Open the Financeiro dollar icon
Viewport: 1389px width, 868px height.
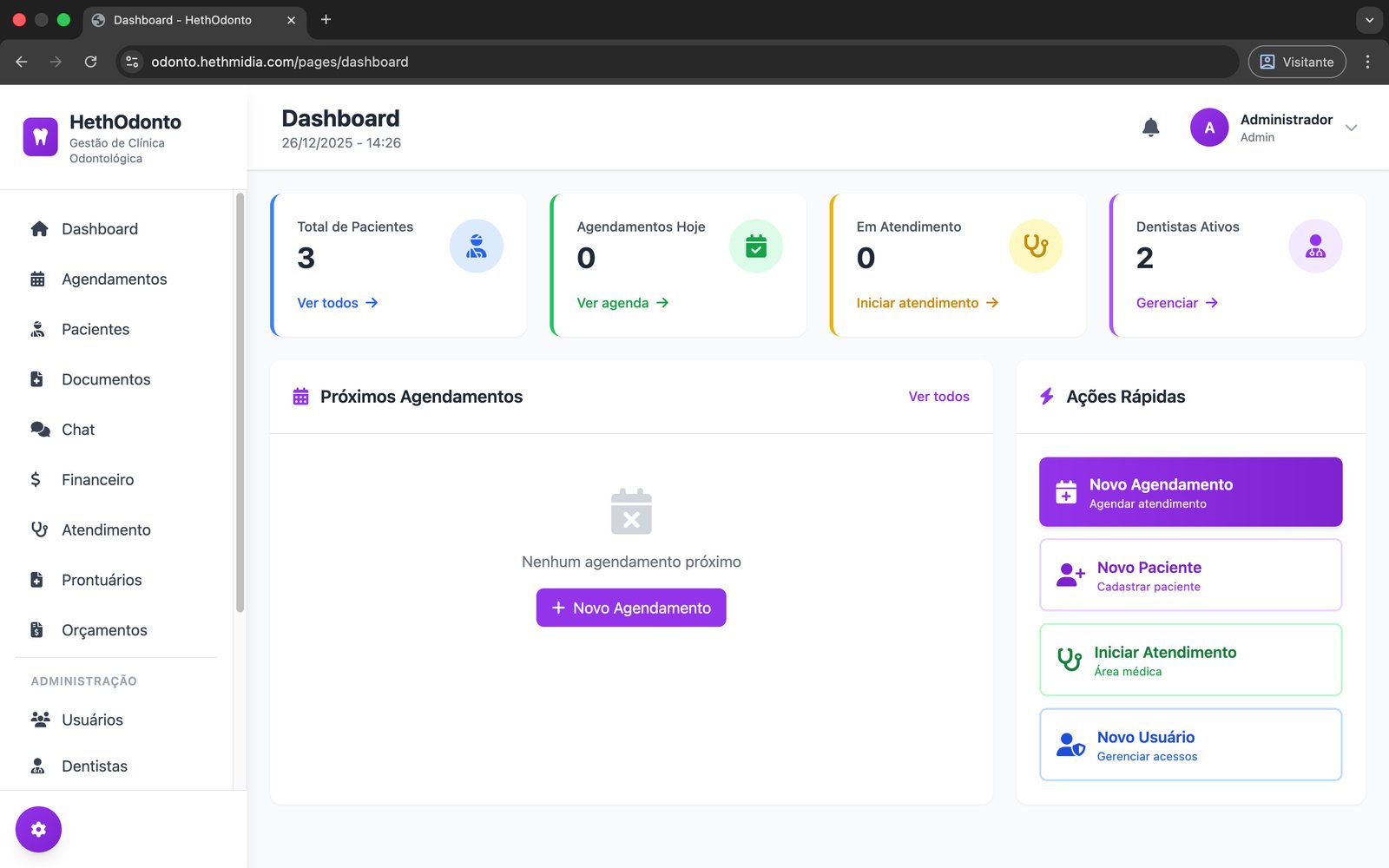[x=36, y=479]
